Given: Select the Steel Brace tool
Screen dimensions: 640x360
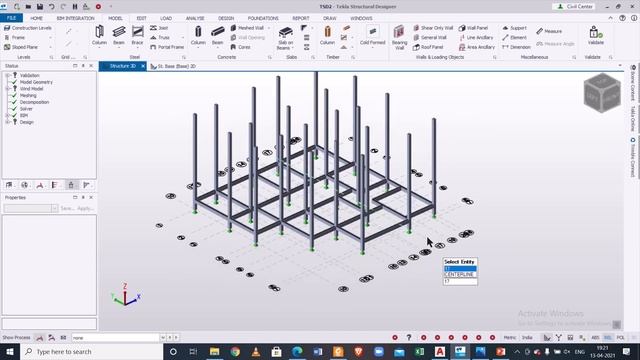Looking at the screenshot, I should [x=138, y=35].
